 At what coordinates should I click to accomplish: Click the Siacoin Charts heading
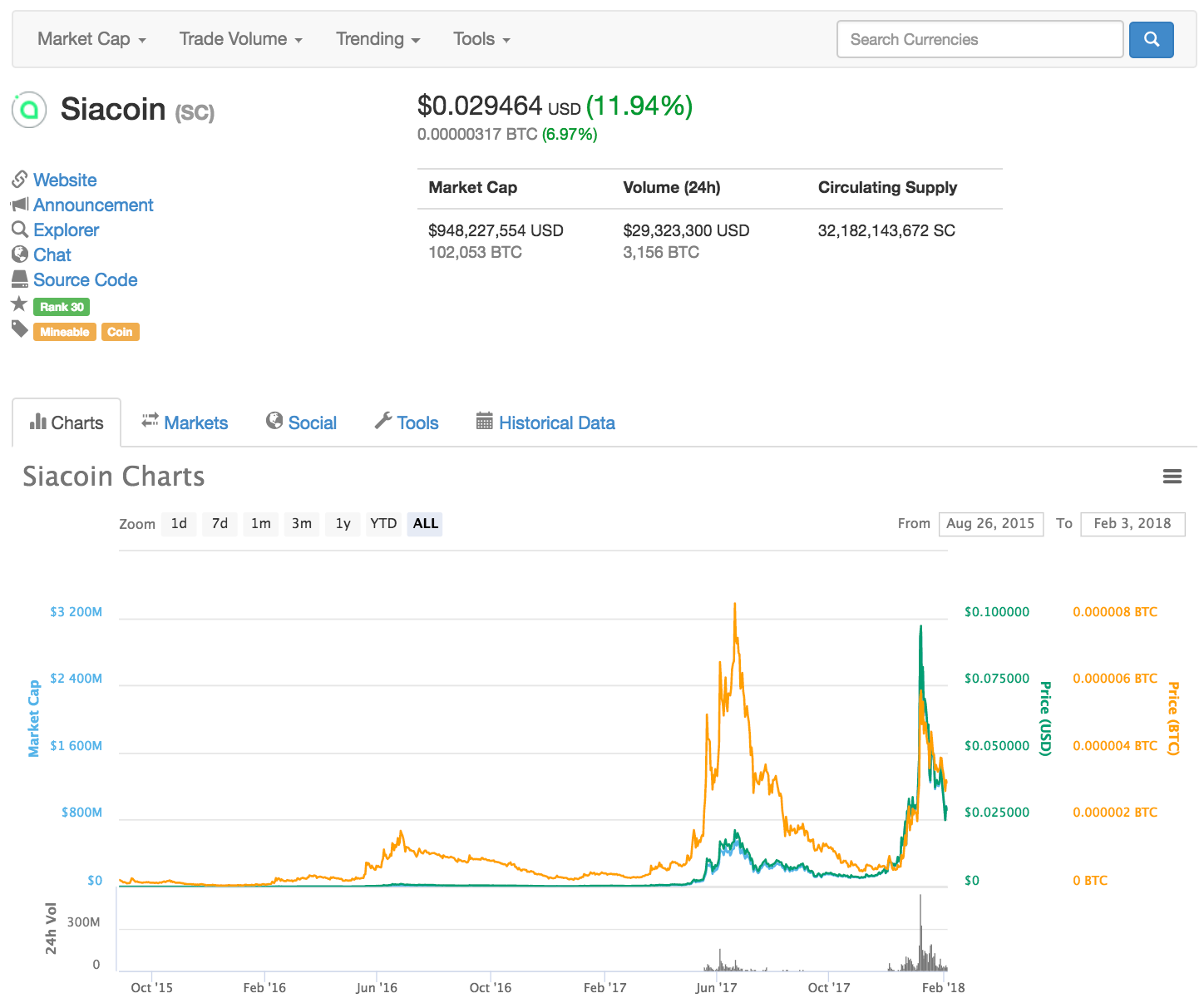114,477
